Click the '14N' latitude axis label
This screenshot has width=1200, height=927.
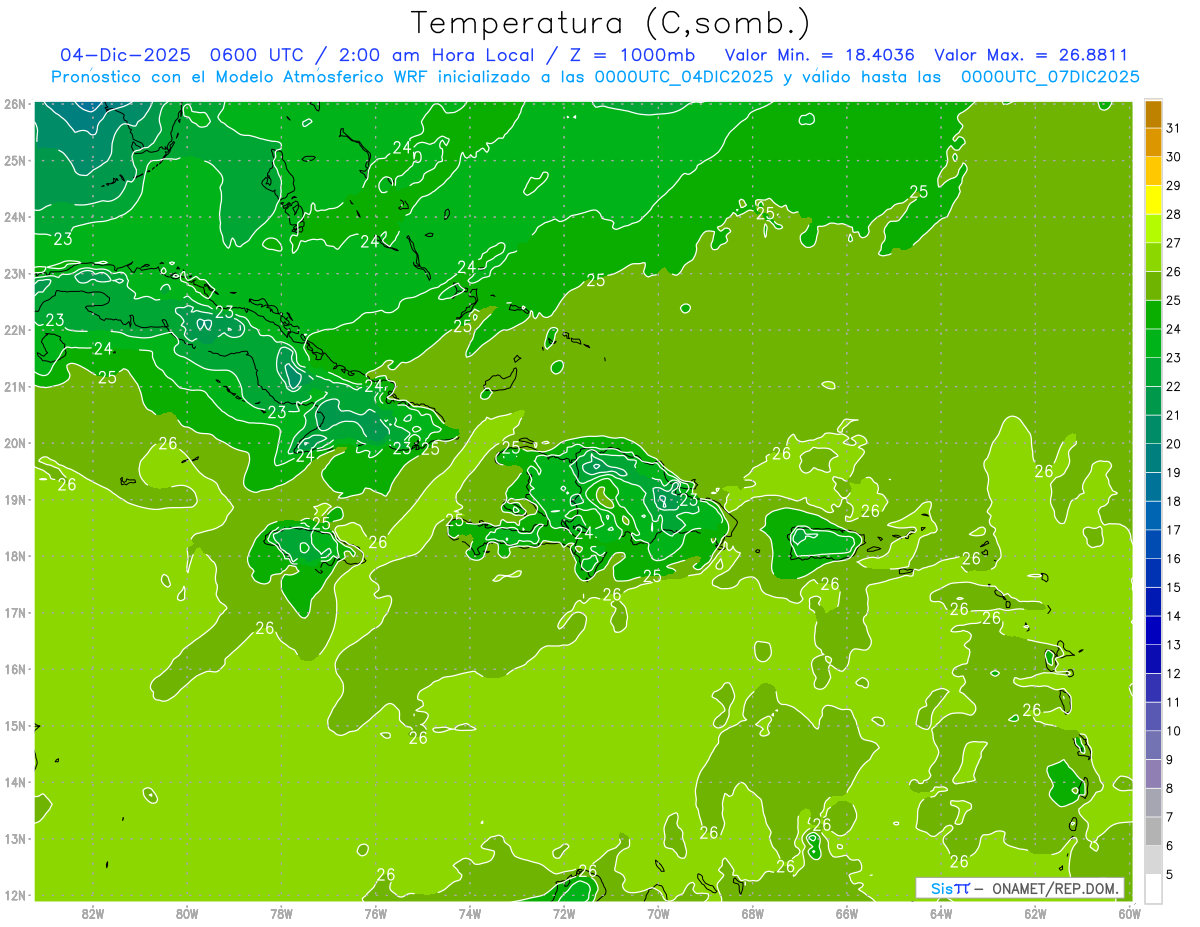click(15, 782)
